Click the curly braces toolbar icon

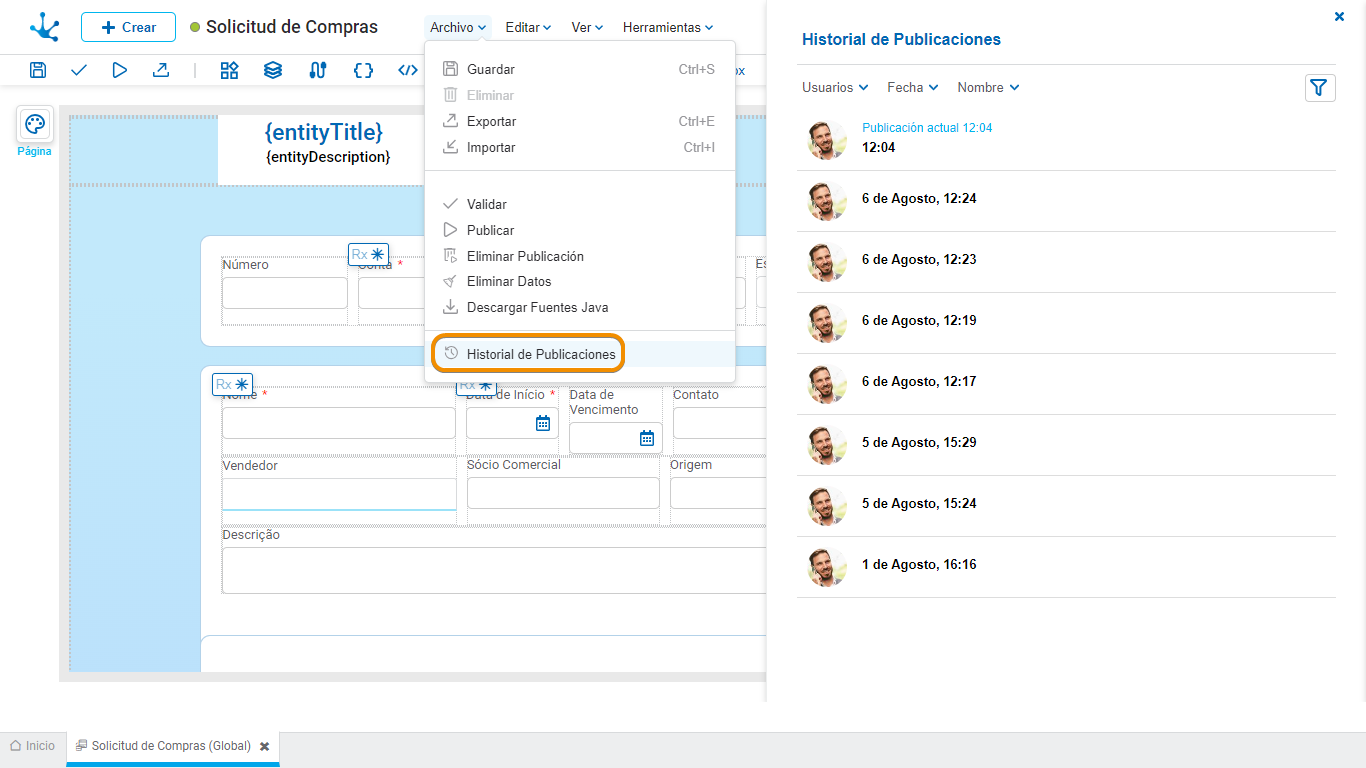pos(363,70)
